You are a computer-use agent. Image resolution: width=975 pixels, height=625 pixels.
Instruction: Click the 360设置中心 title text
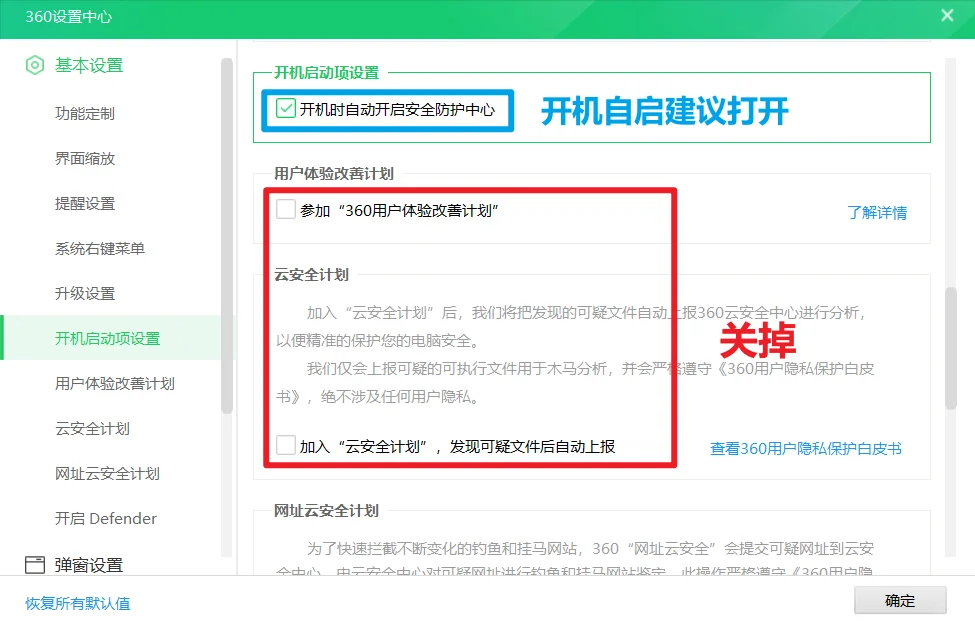68,16
